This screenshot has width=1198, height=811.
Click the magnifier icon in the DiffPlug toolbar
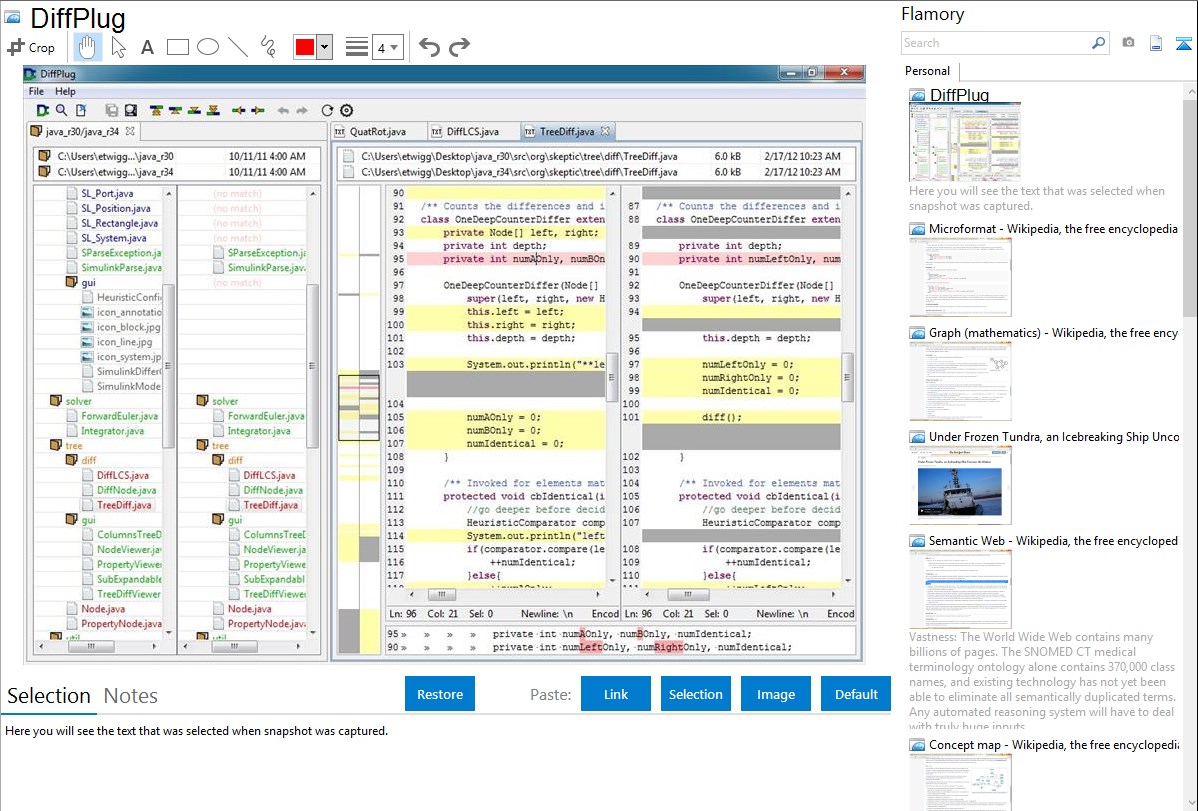(61, 111)
